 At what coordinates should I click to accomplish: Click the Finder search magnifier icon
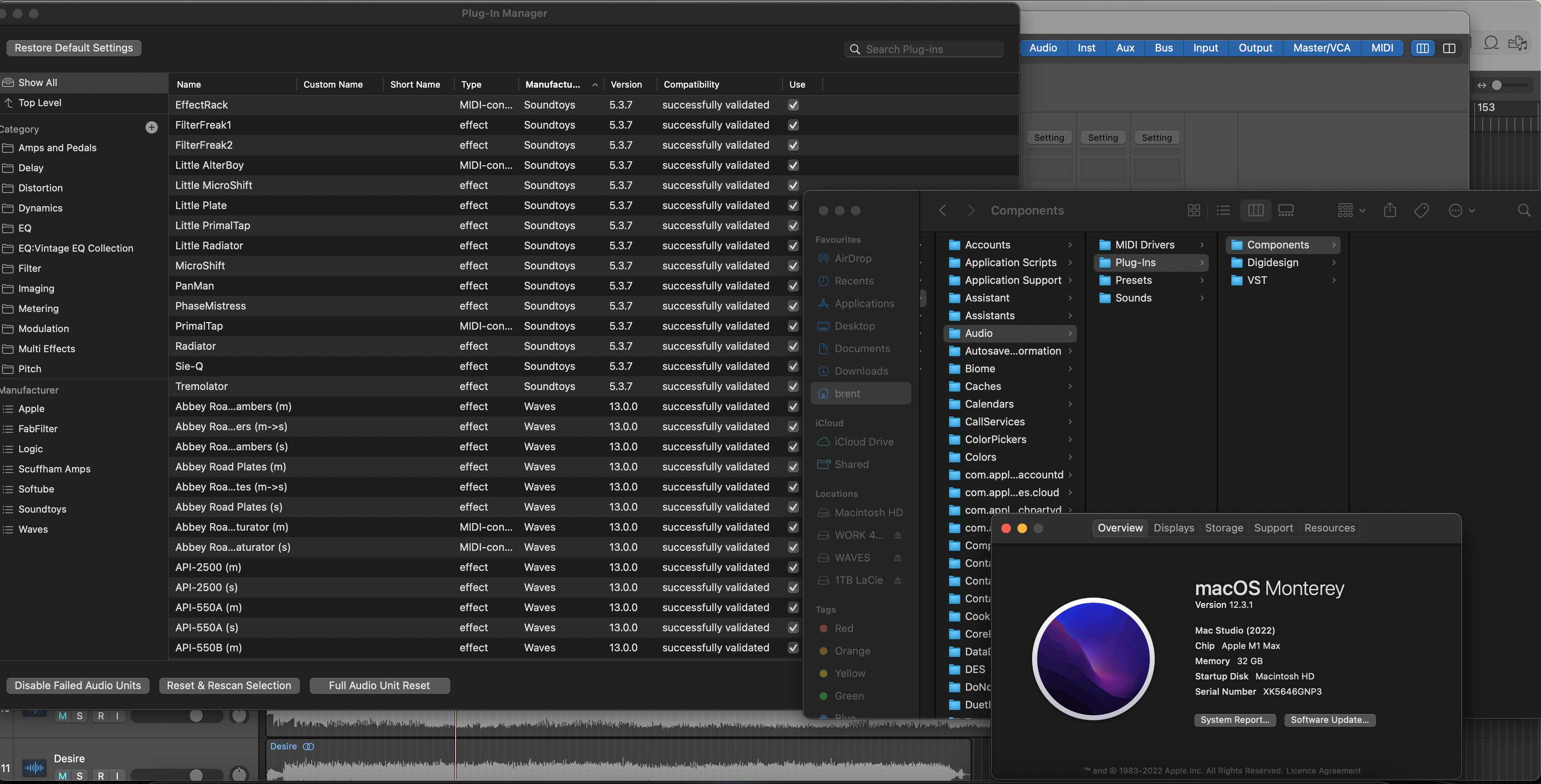tap(1524, 211)
